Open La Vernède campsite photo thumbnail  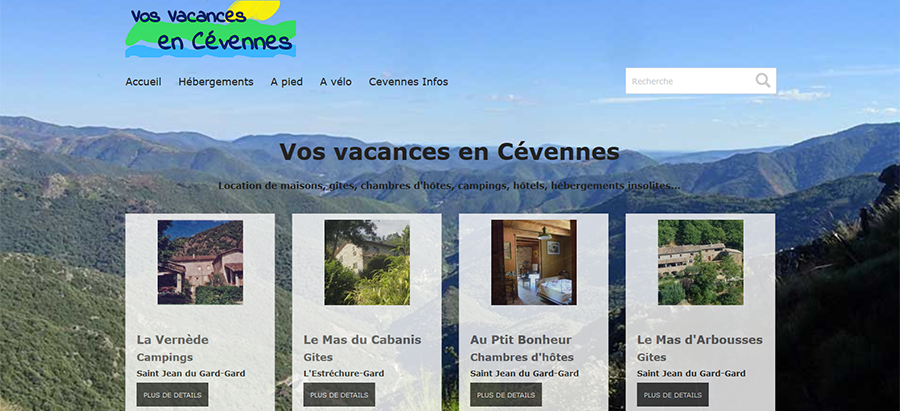200,262
